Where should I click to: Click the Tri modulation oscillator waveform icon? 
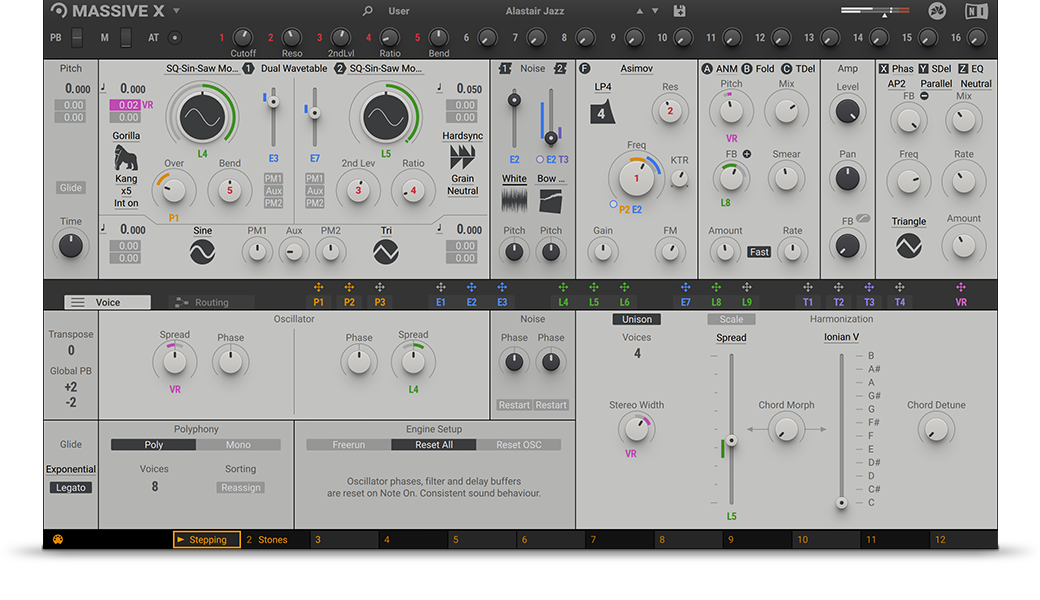385,252
